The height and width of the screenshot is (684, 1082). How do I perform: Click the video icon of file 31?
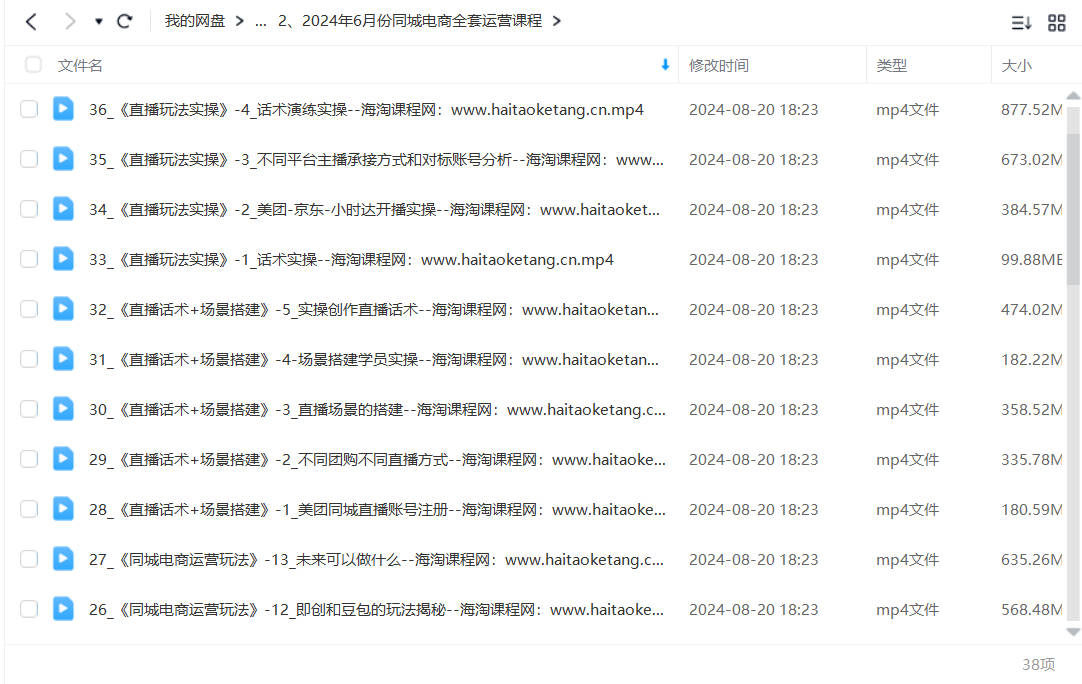click(x=63, y=359)
